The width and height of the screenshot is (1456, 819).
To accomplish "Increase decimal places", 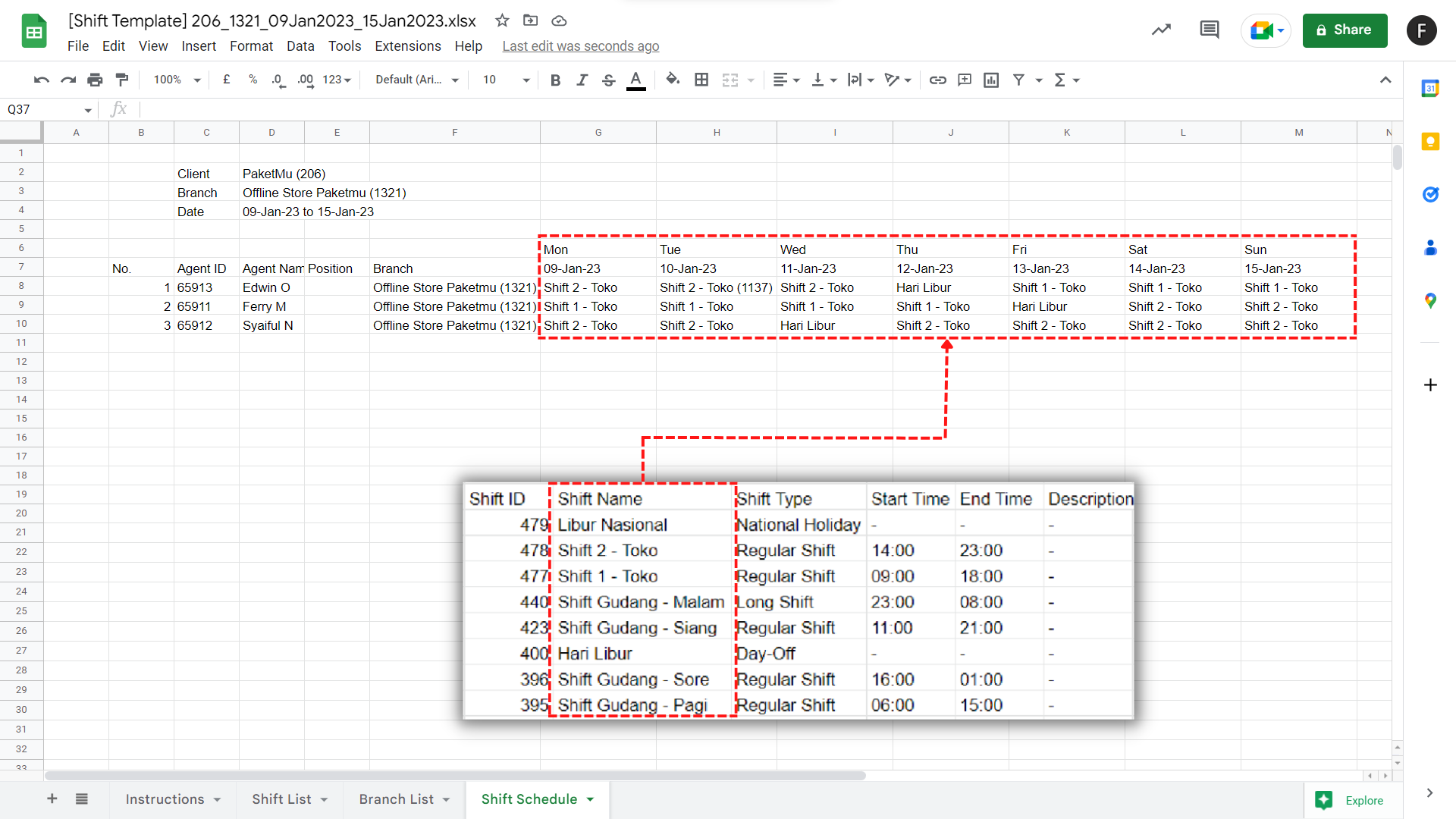I will click(306, 80).
